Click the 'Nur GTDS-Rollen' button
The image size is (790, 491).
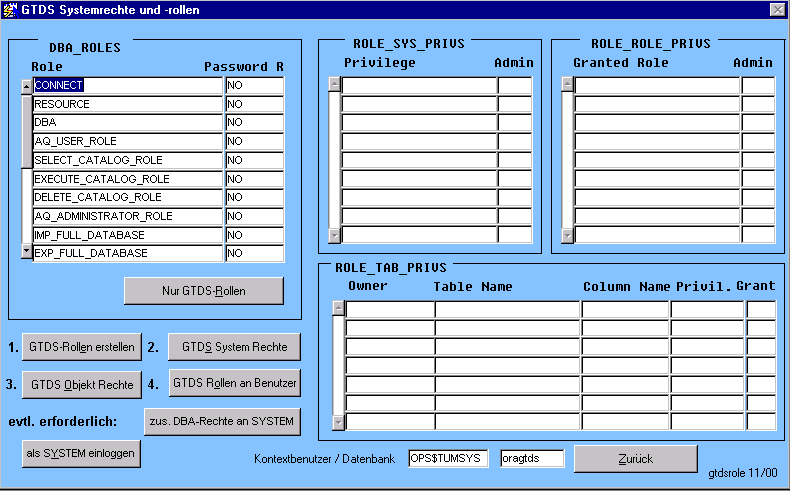tap(204, 291)
